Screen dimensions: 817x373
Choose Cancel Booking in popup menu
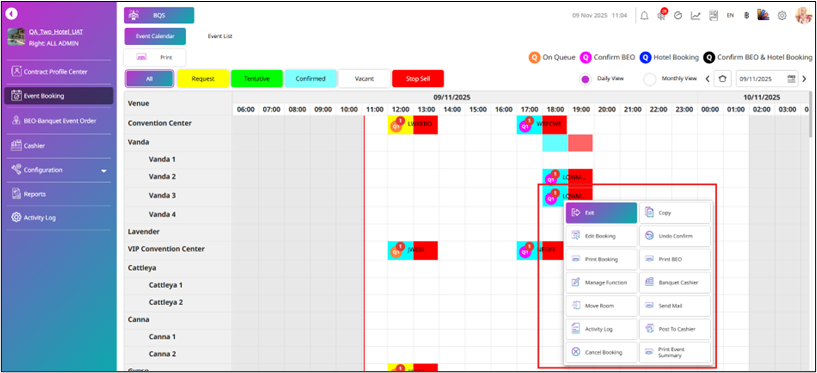tap(601, 352)
